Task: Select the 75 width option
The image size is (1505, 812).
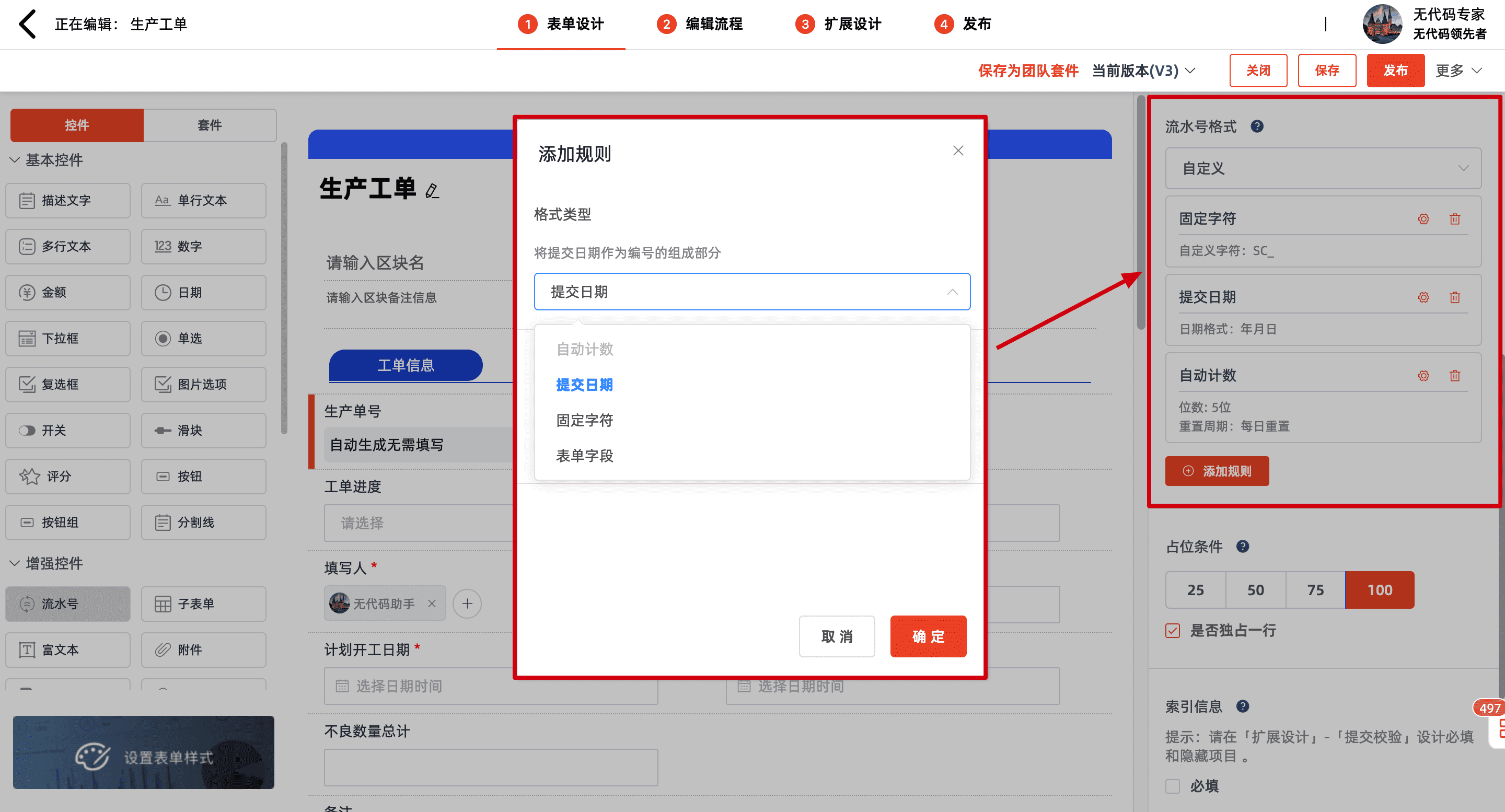Action: [x=1315, y=590]
